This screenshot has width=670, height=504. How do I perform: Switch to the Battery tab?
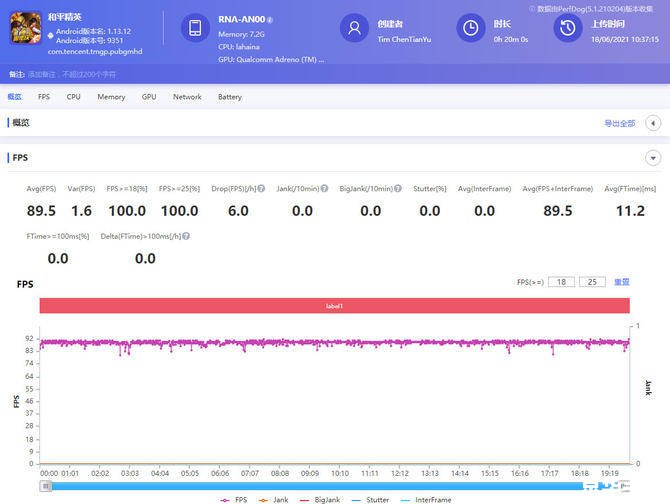point(230,97)
